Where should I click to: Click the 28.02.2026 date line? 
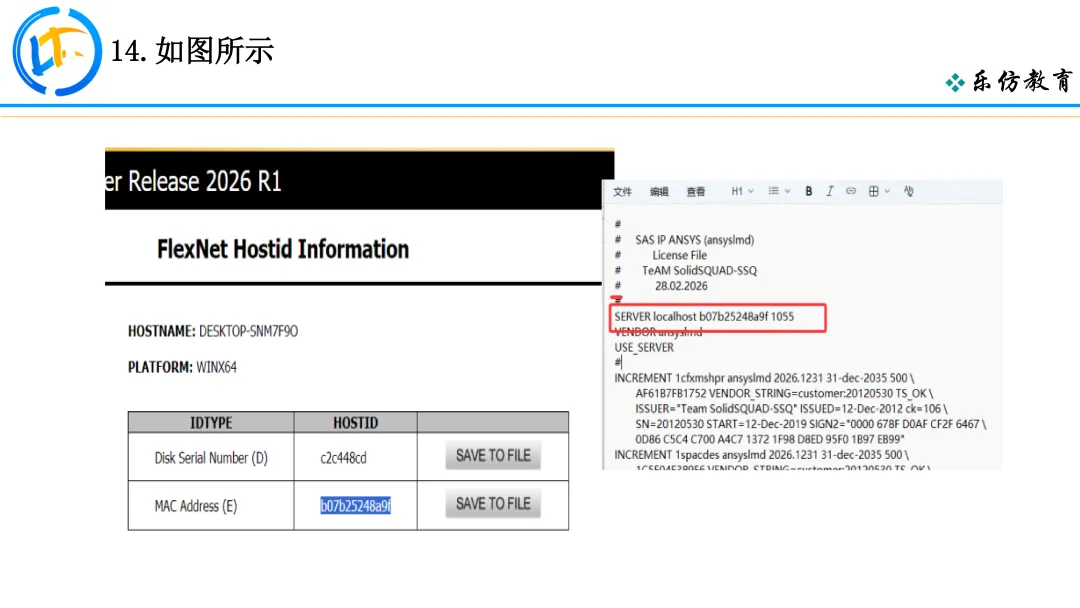681,286
